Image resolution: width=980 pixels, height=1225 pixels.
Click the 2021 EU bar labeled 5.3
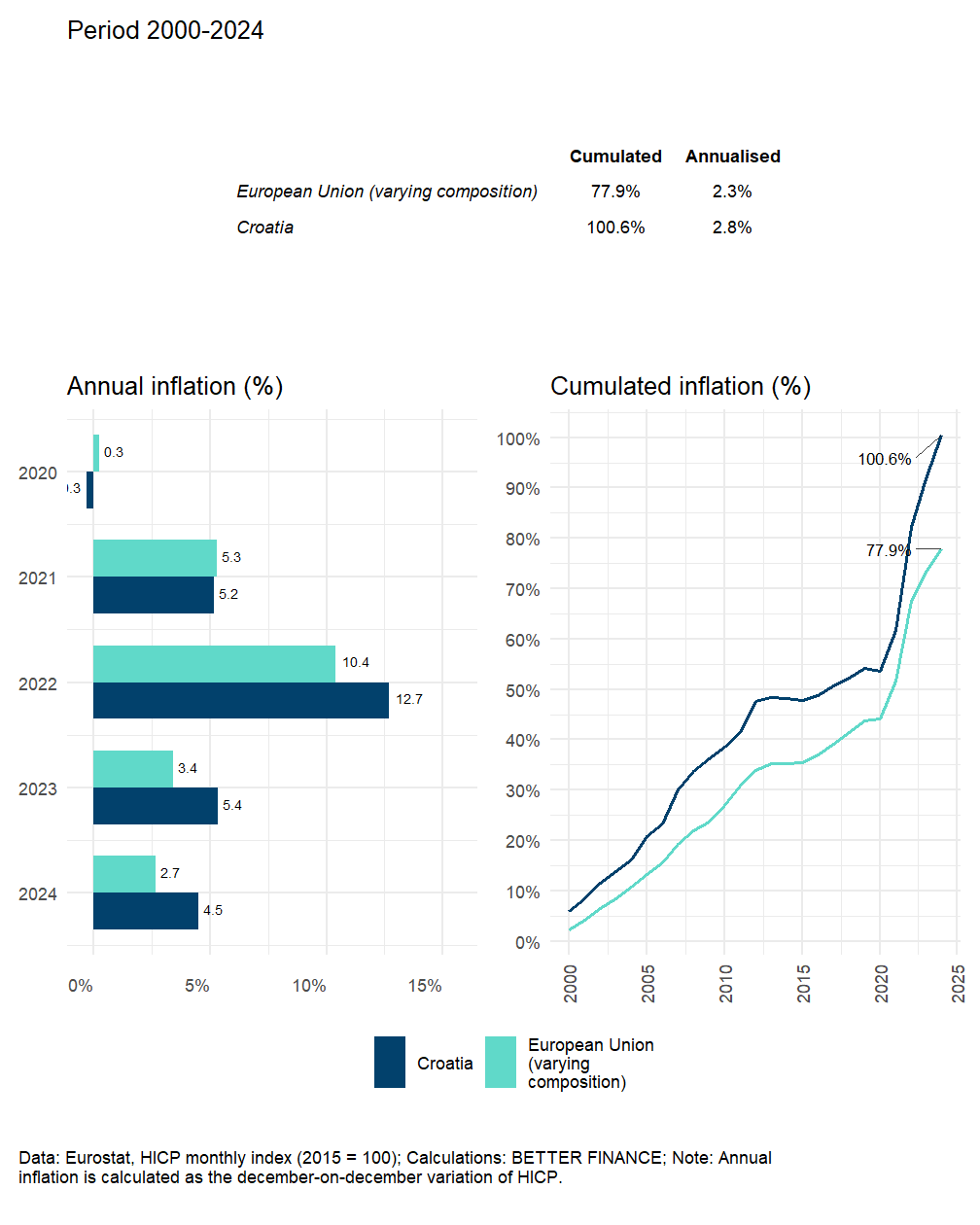pyautogui.click(x=155, y=558)
